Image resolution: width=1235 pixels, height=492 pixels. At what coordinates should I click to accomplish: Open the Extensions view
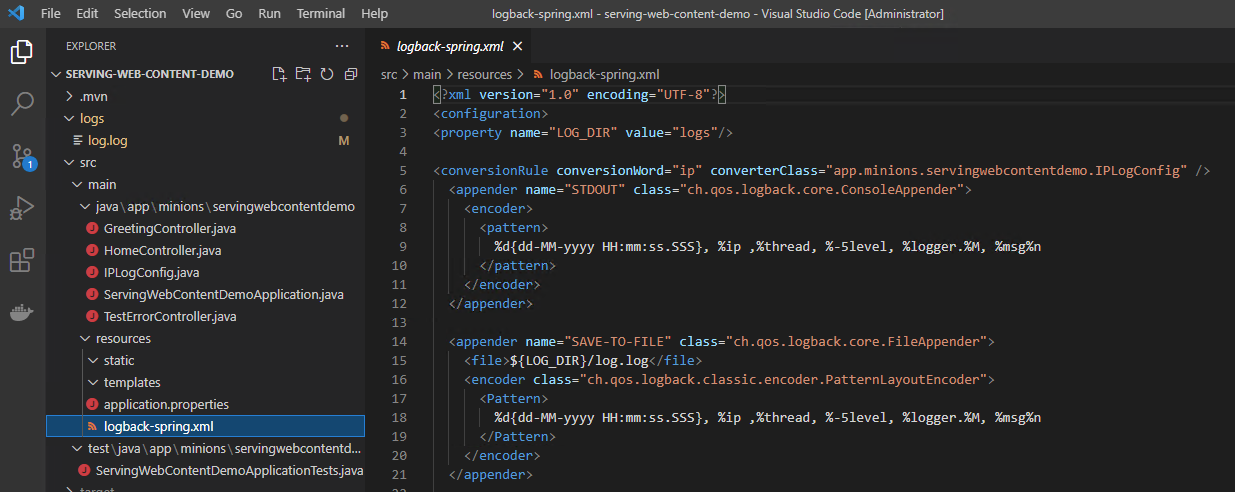click(x=22, y=261)
